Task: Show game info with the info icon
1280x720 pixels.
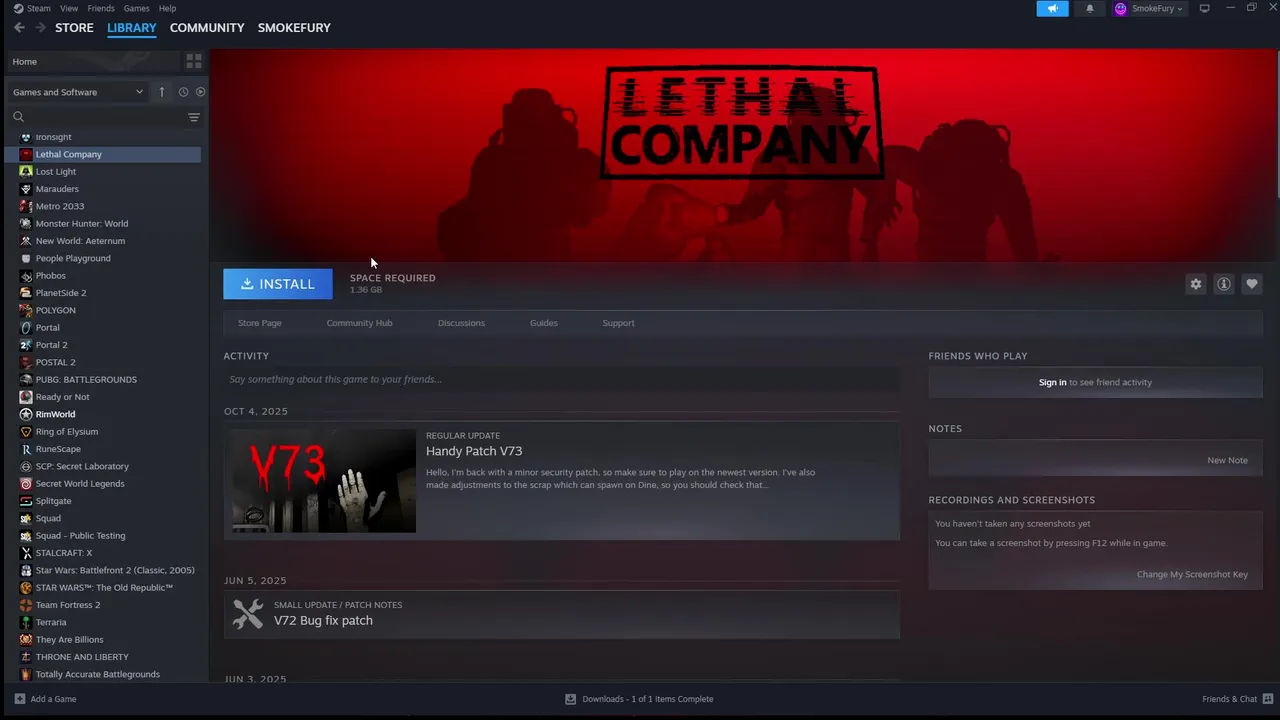Action: [1223, 284]
